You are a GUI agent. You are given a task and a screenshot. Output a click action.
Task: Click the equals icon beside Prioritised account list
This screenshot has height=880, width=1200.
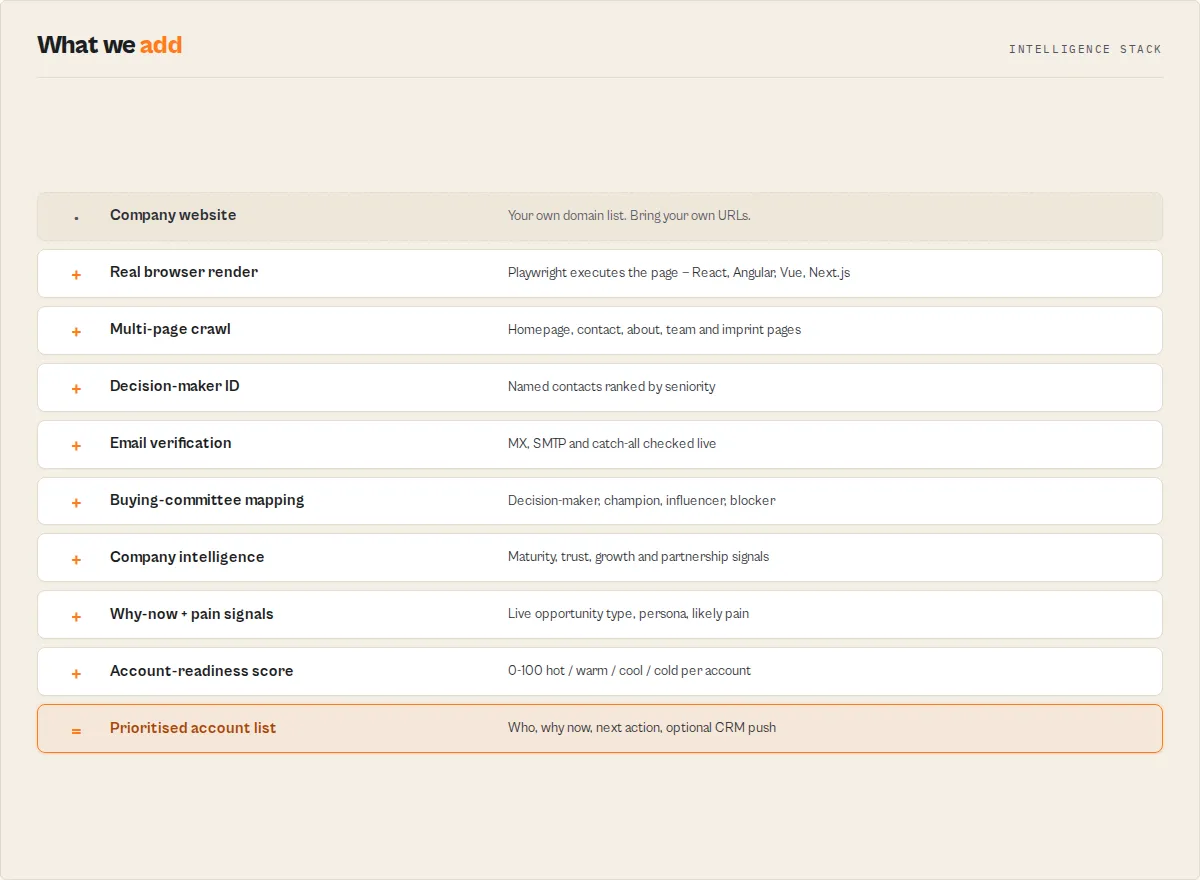[x=76, y=731]
